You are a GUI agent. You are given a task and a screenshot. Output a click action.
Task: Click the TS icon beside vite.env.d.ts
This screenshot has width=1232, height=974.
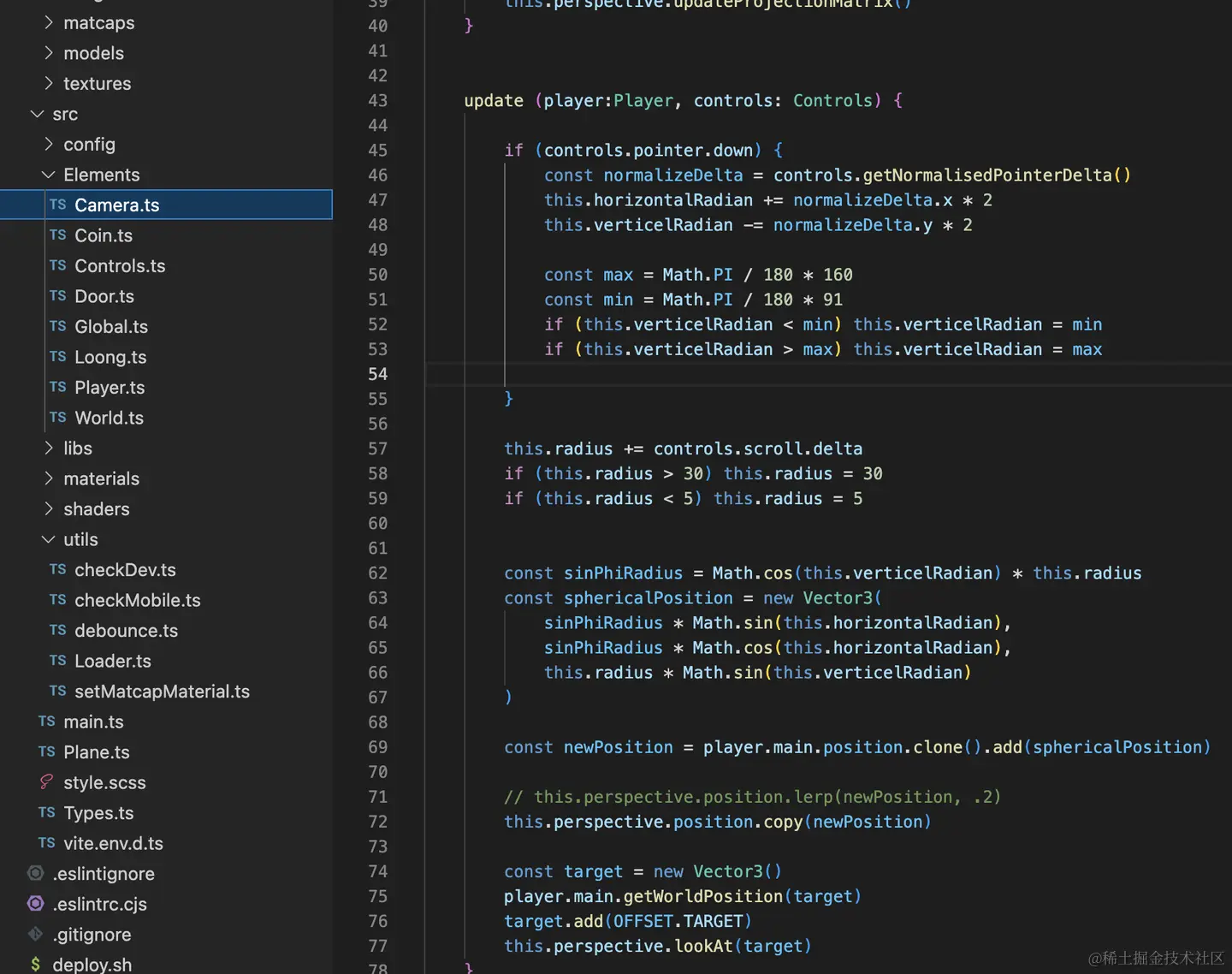46,843
